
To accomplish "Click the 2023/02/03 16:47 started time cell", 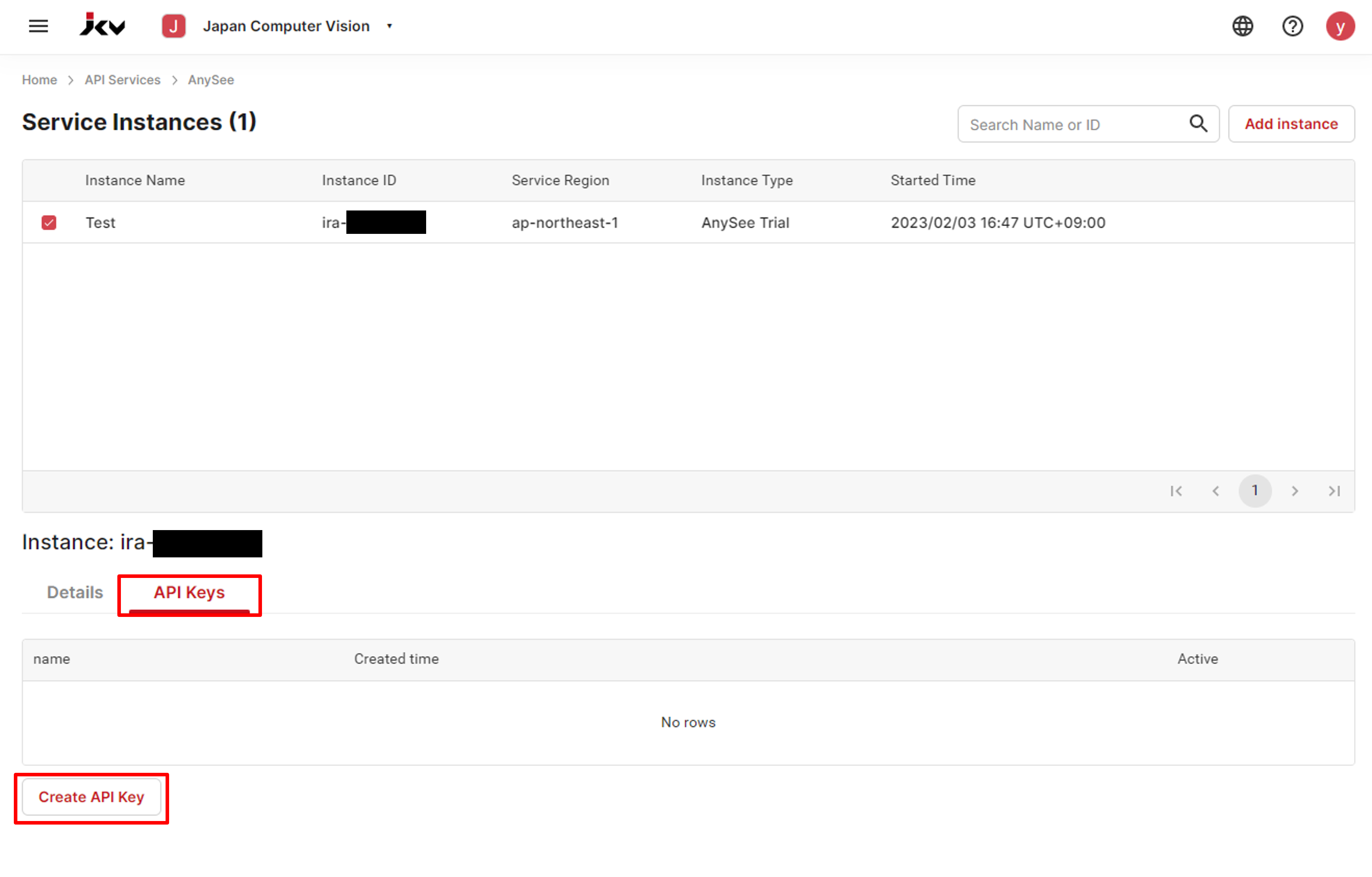I will click(x=998, y=223).
